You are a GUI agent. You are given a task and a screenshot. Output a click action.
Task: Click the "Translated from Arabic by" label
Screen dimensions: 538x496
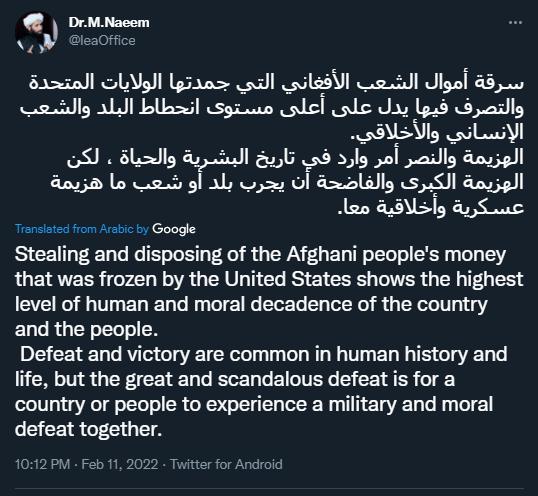[x=82, y=229]
